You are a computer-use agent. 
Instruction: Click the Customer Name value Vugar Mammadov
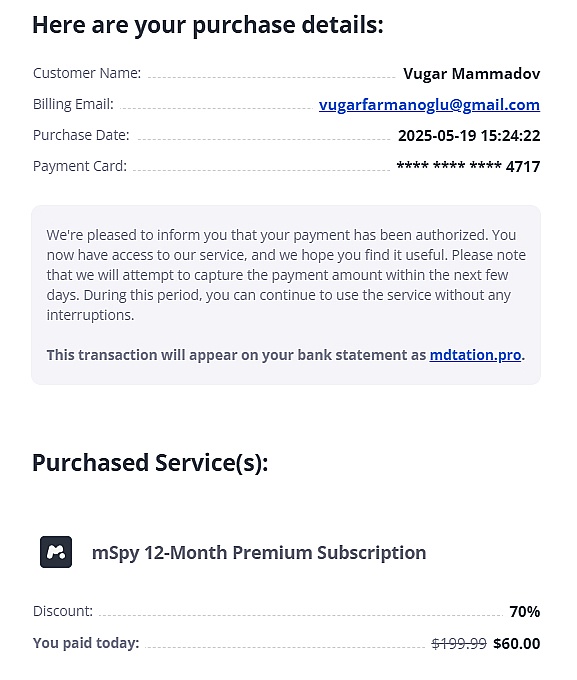(472, 74)
